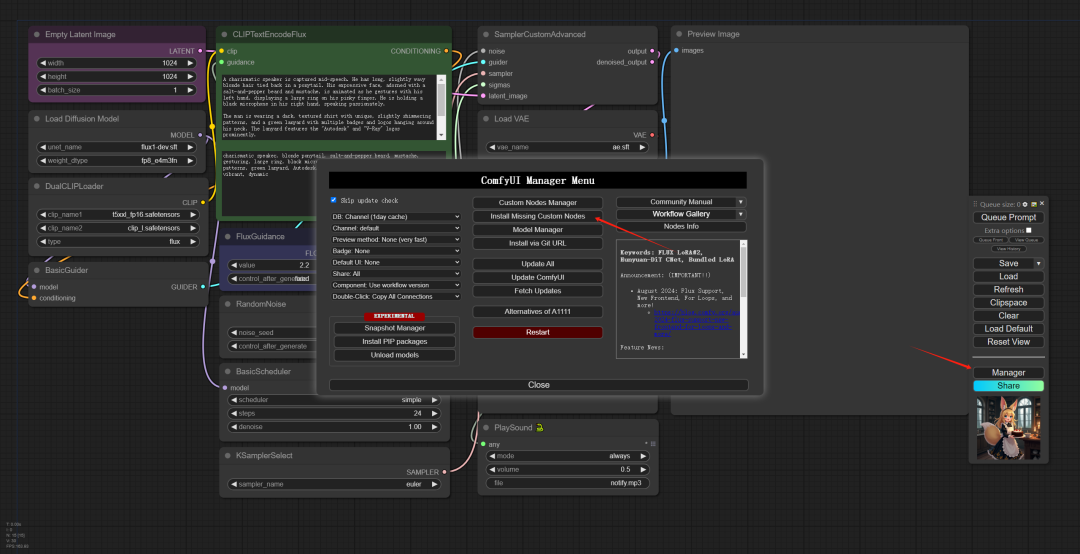This screenshot has height=554, width=1080.
Task: Collapse the Empty Latent Image node dot
Action: pyautogui.click(x=36, y=35)
